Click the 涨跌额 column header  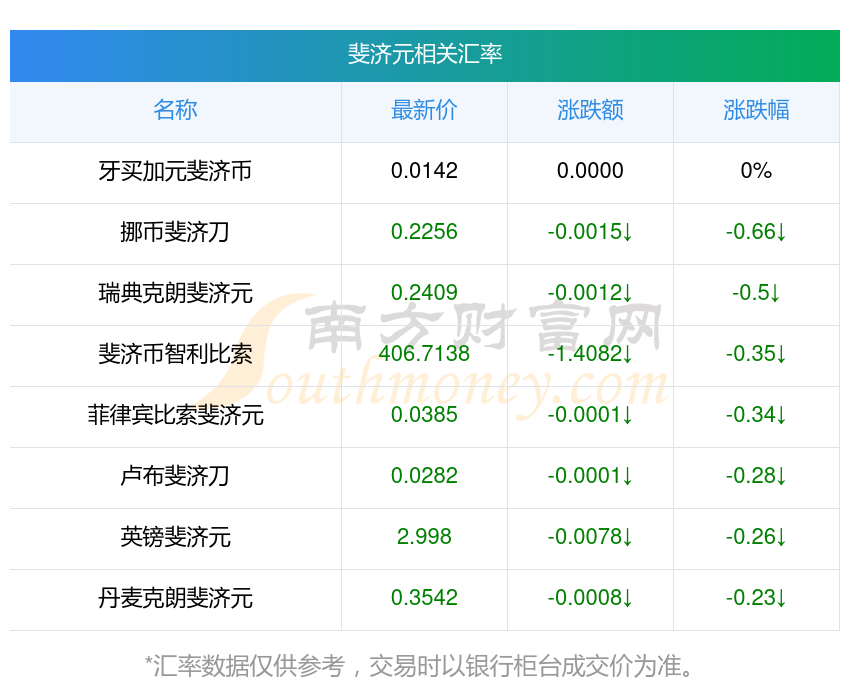click(x=590, y=110)
